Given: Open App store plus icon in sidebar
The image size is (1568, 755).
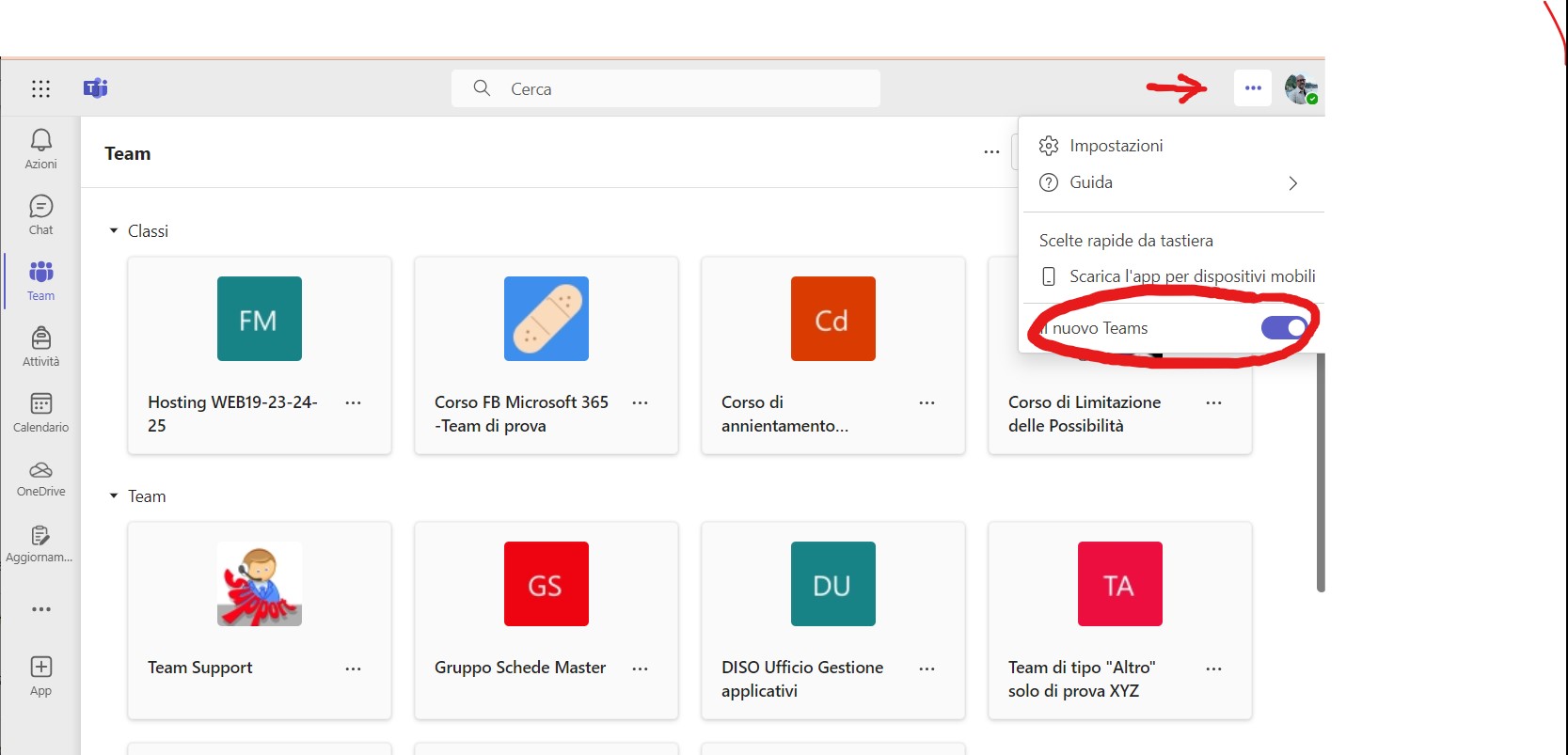Looking at the screenshot, I should (x=40, y=675).
